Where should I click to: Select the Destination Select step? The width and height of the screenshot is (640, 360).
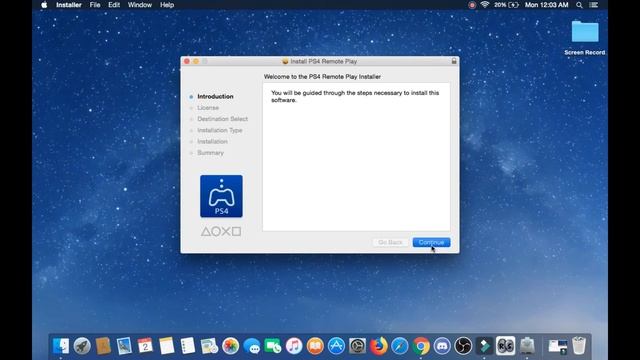[222, 119]
